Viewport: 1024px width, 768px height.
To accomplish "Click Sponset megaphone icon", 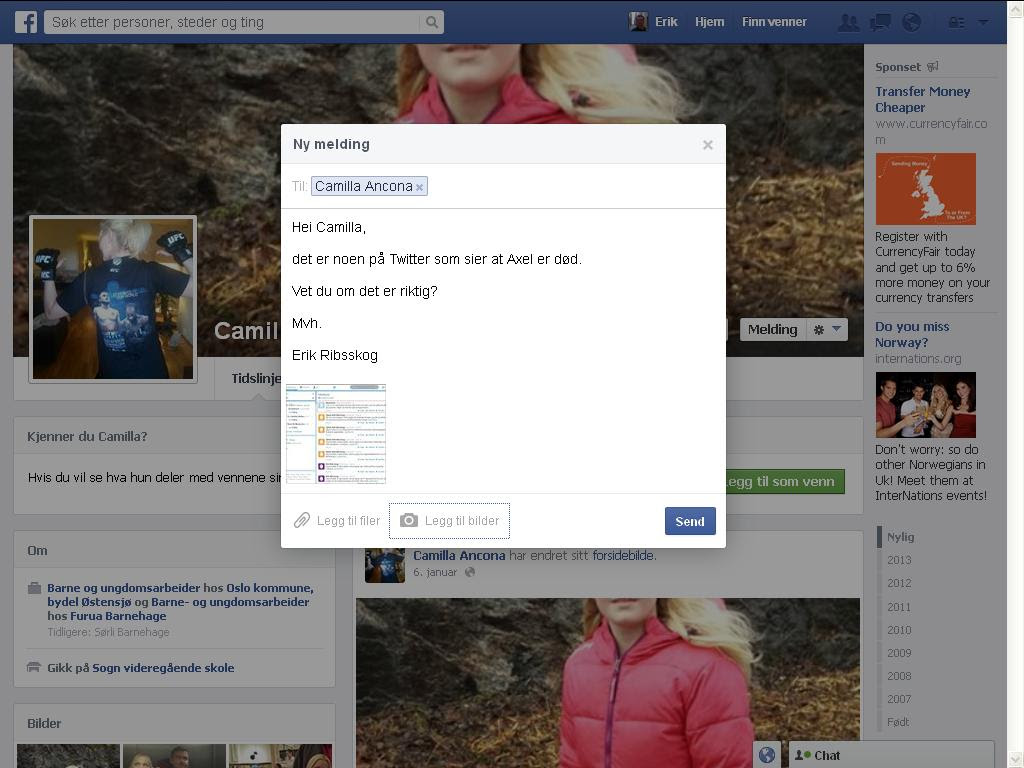I will pos(933,67).
